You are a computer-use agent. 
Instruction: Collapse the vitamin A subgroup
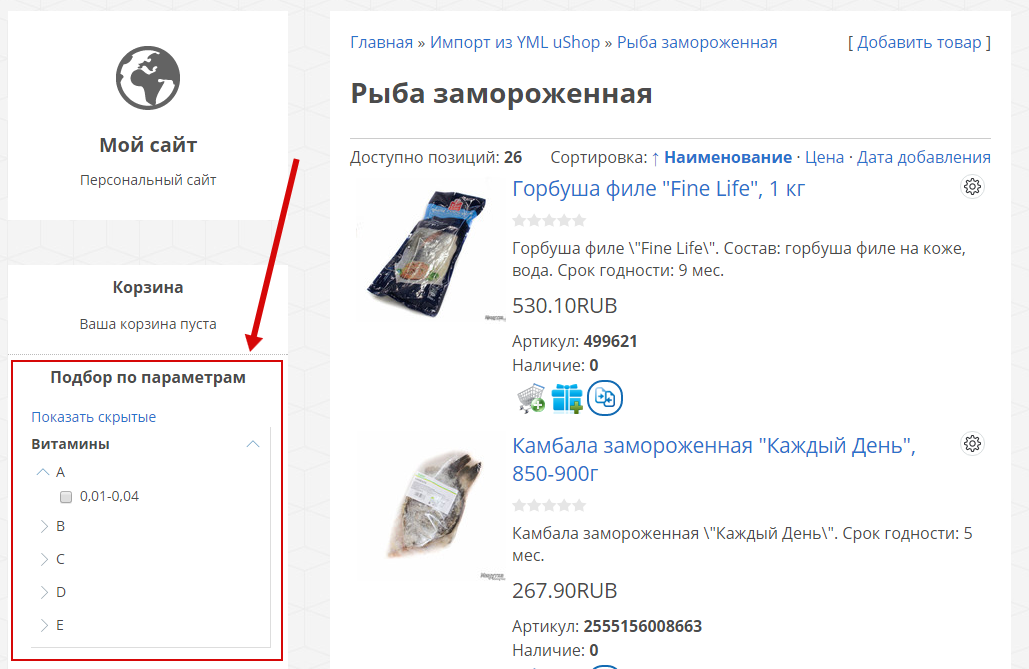[43, 472]
